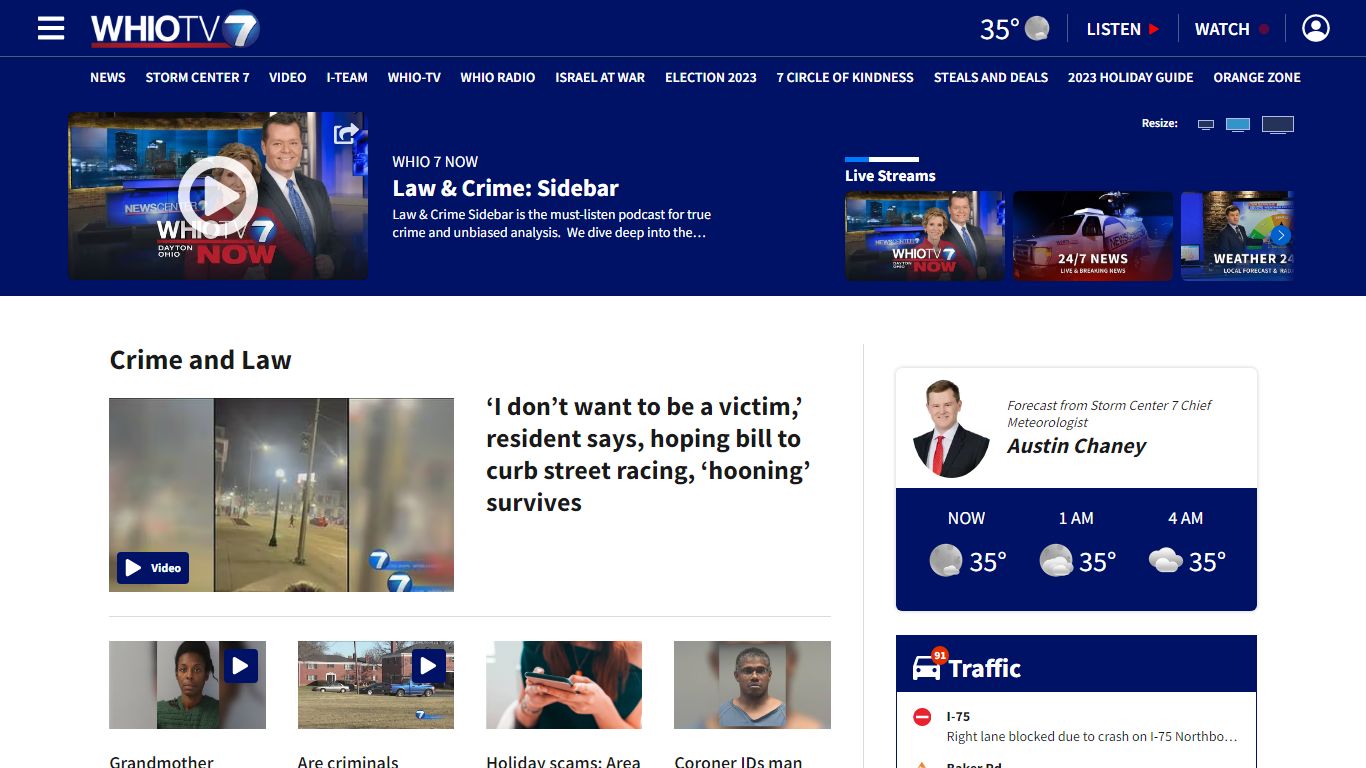Play the Grandmother story video icon
Image resolution: width=1366 pixels, height=768 pixels.
[x=241, y=666]
